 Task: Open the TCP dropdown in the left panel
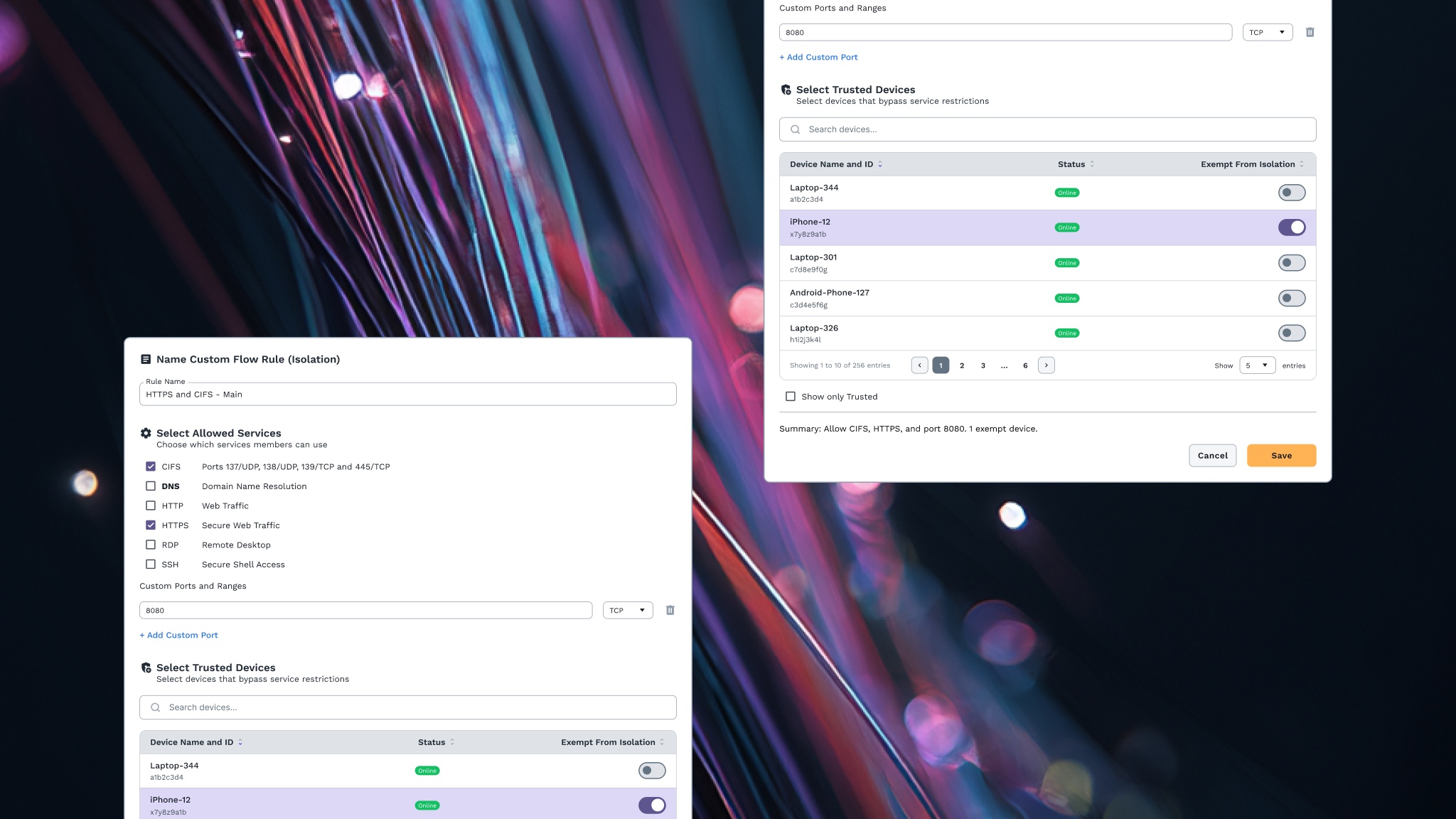point(628,610)
